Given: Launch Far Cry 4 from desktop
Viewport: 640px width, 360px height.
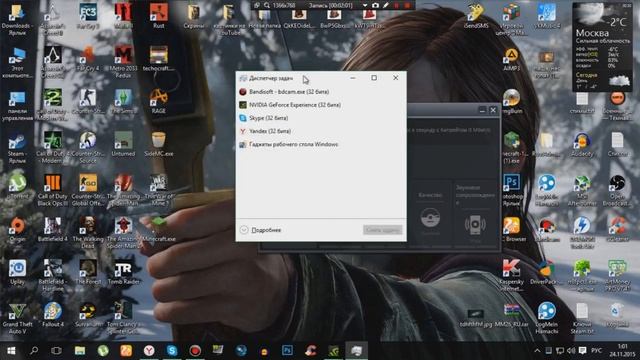Looking at the screenshot, I should tap(88, 59).
